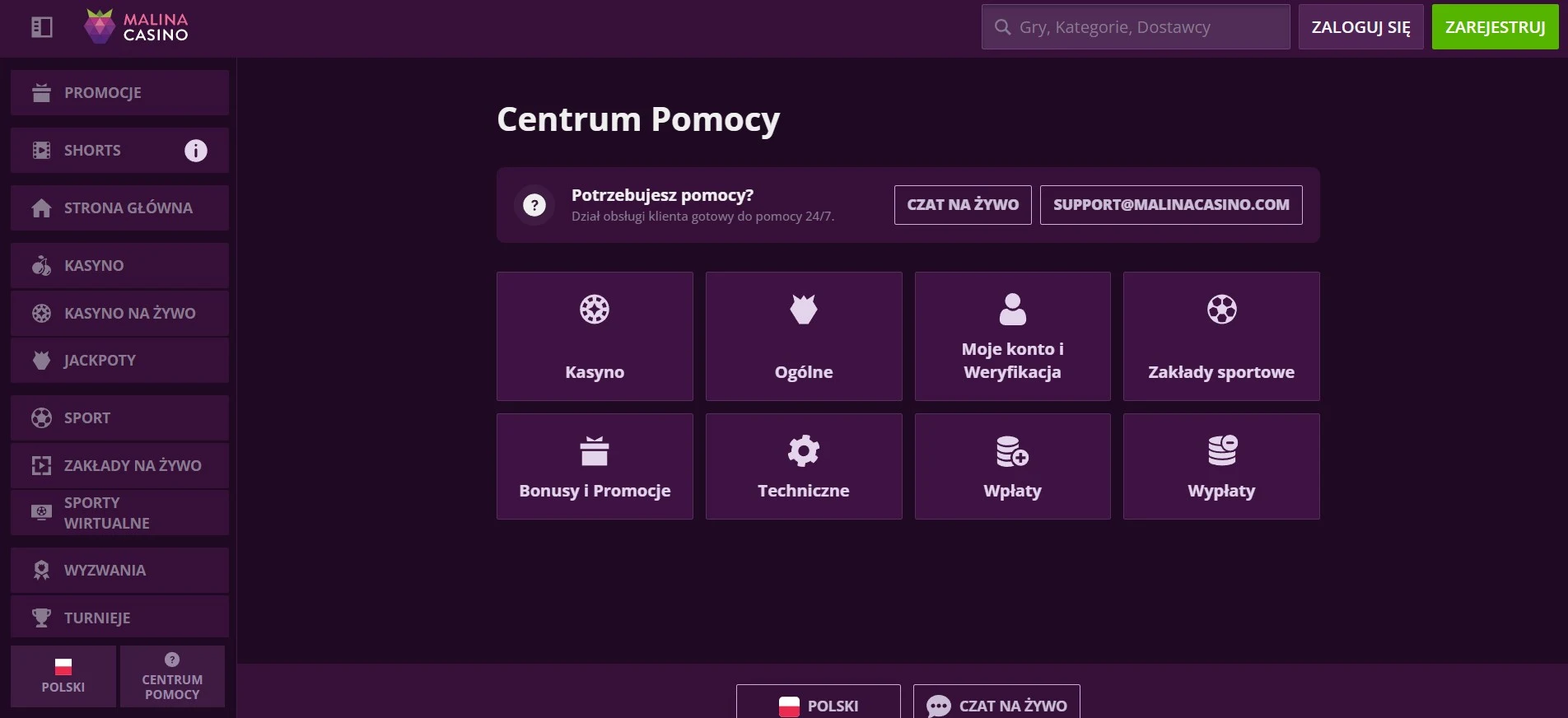The height and width of the screenshot is (718, 1568).
Task: Click the support email address link
Action: pyautogui.click(x=1170, y=205)
